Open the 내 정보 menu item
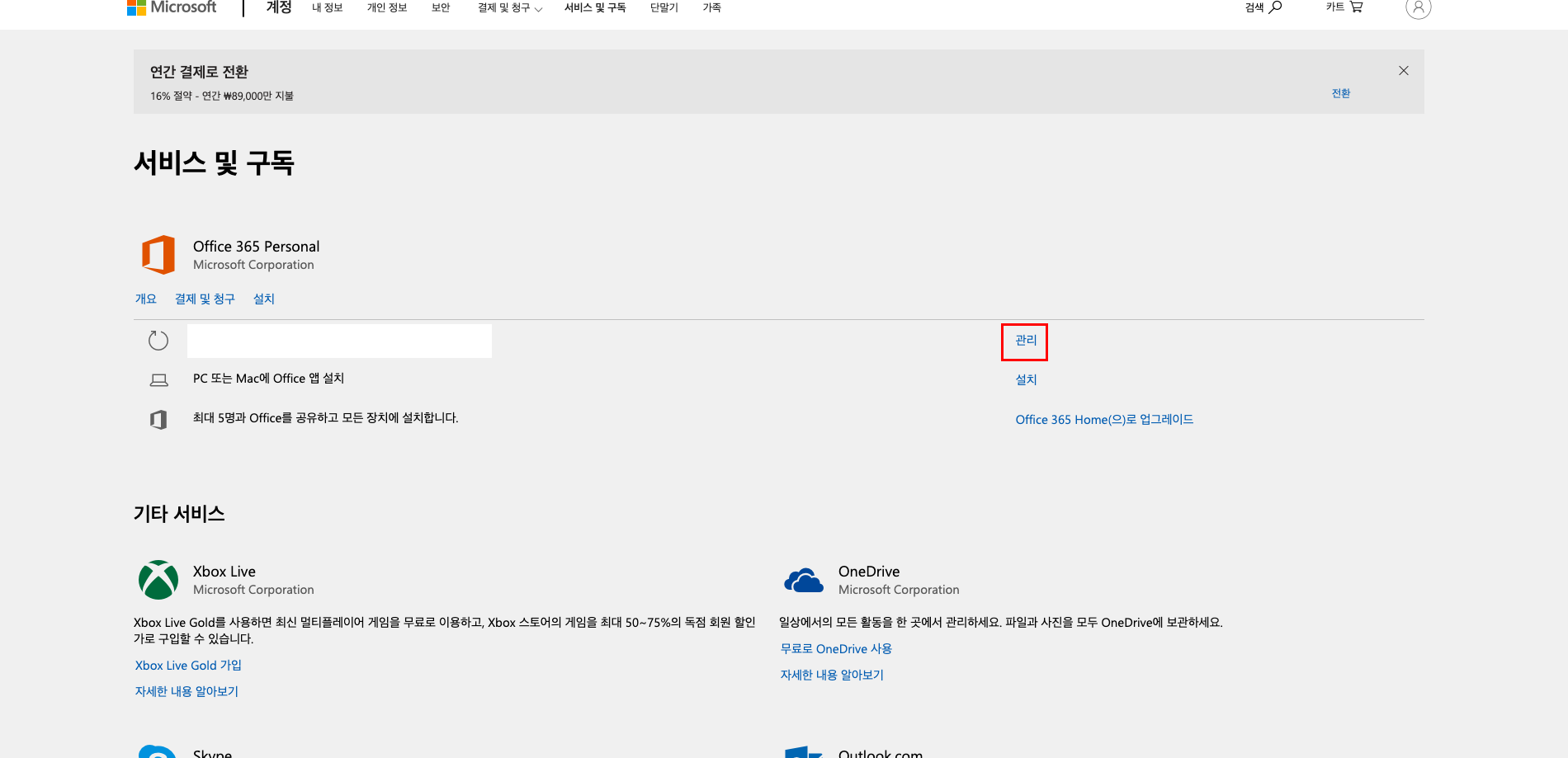 (x=327, y=8)
